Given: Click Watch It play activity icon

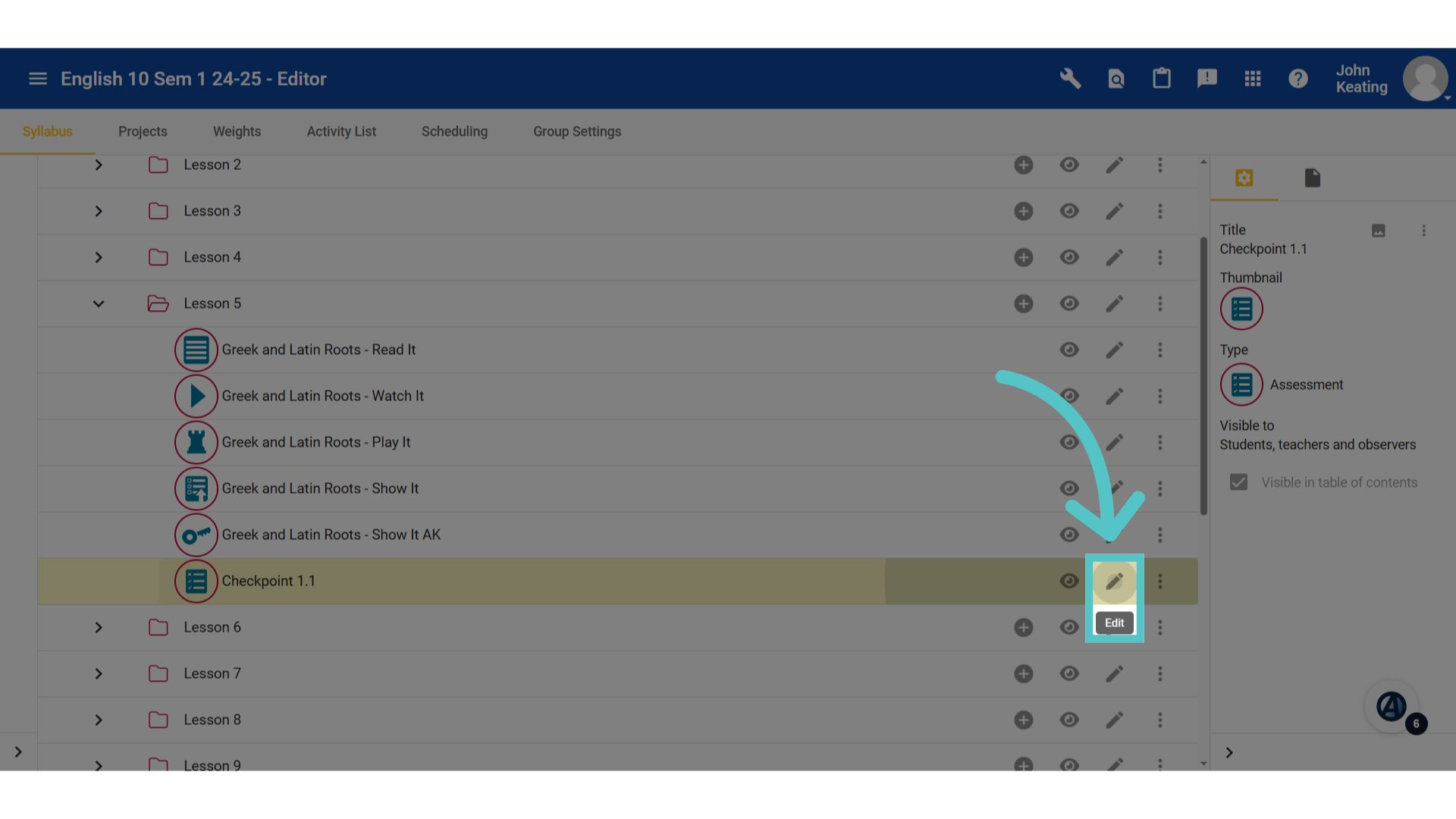Looking at the screenshot, I should click(196, 396).
